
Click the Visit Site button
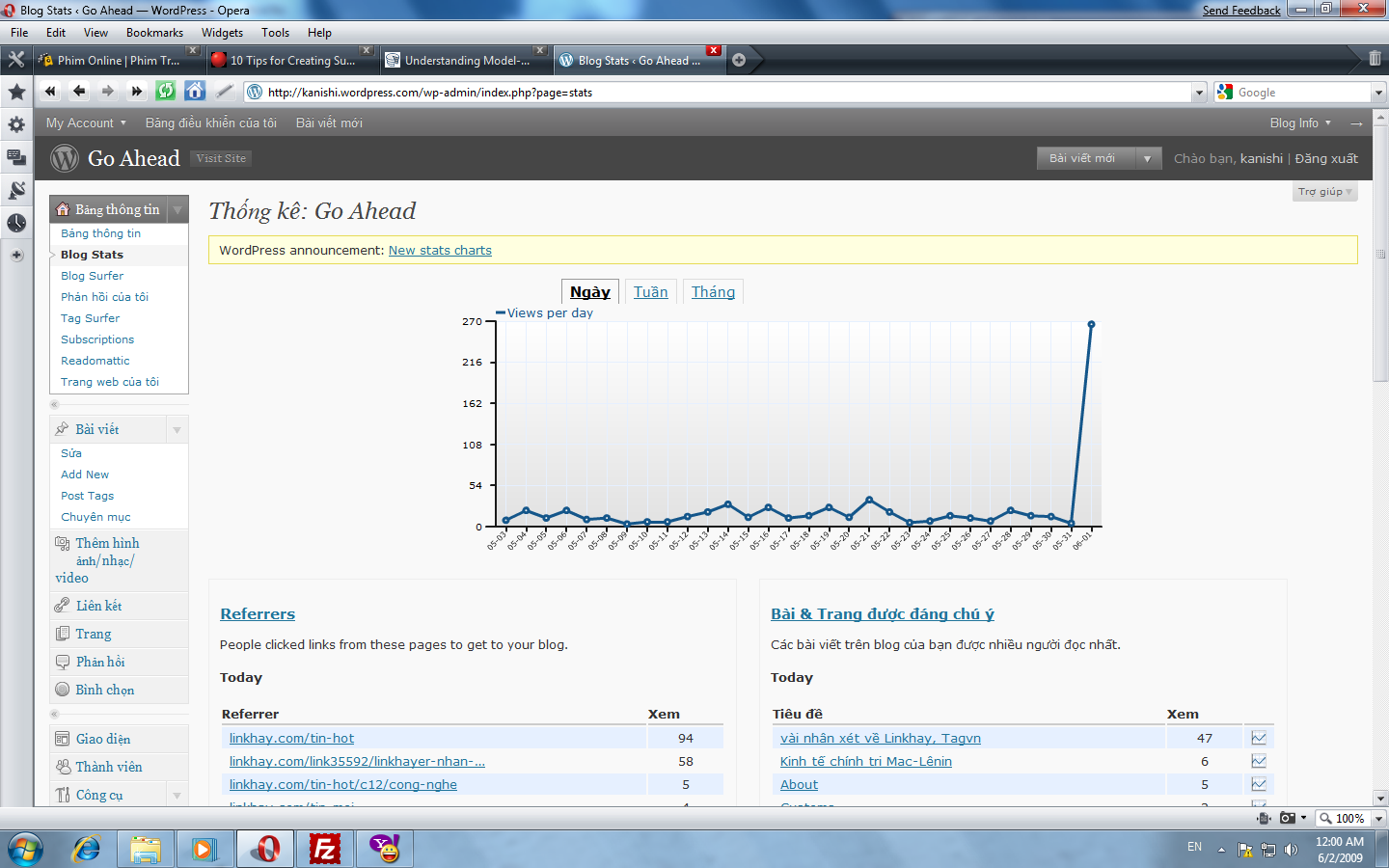click(221, 159)
